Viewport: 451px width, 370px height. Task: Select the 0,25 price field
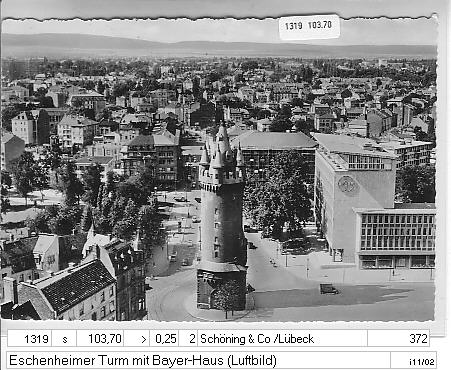[x=164, y=339]
